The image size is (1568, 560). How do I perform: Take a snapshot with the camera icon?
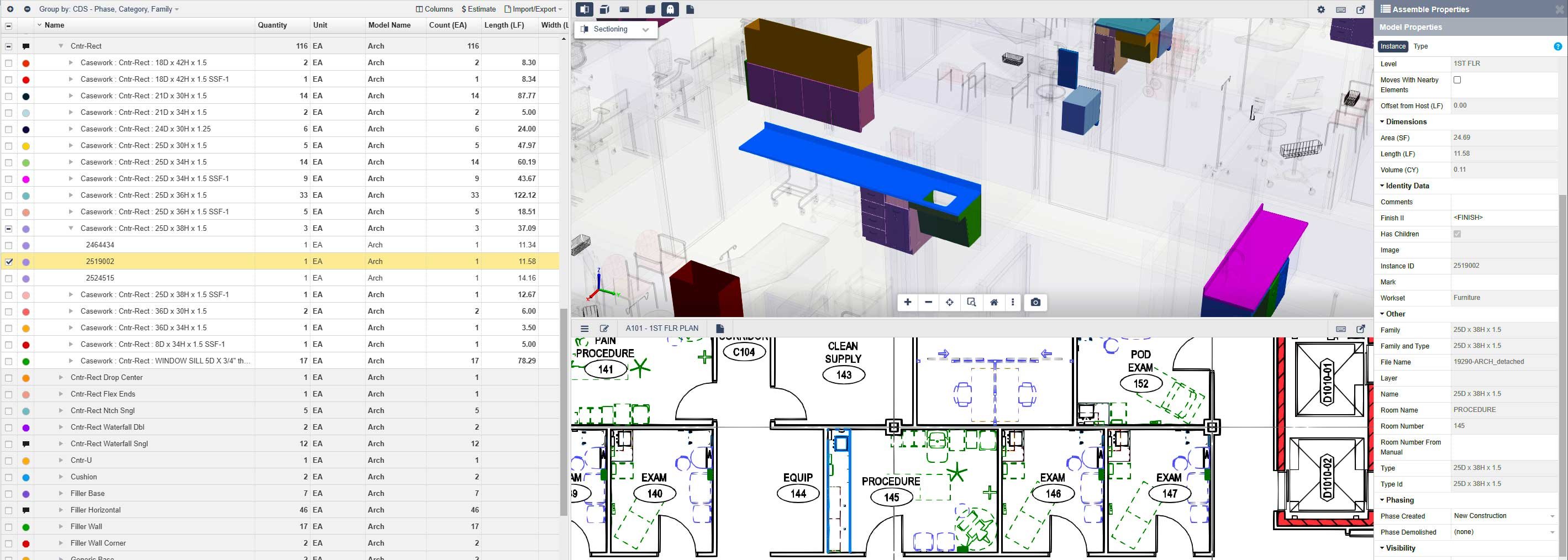(x=1035, y=302)
